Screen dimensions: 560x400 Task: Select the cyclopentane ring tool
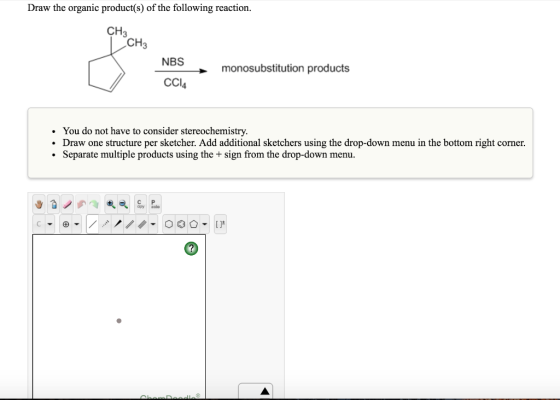tap(193, 224)
